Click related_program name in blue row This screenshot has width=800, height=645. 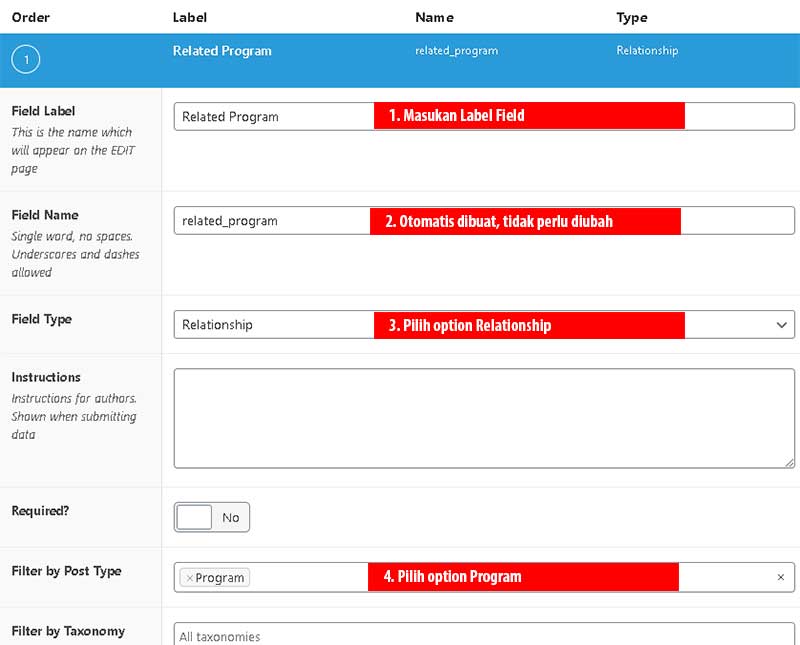[x=456, y=51]
